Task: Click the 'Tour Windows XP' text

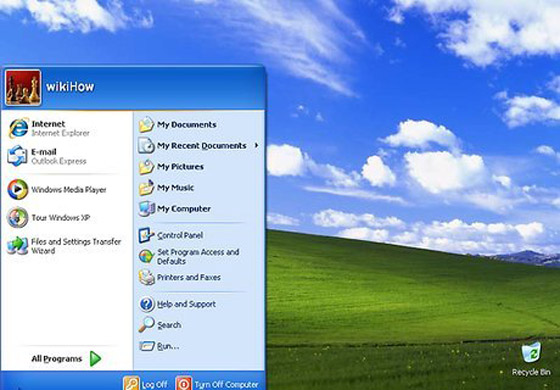Action: pos(61,218)
